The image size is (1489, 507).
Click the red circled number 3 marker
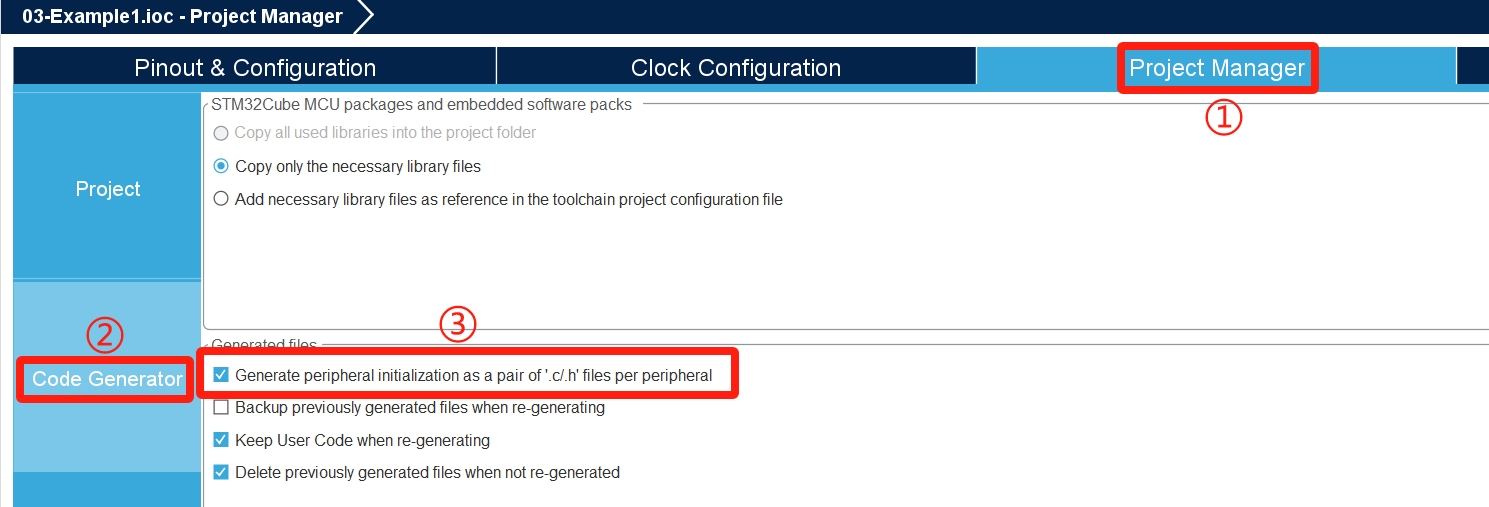[457, 324]
